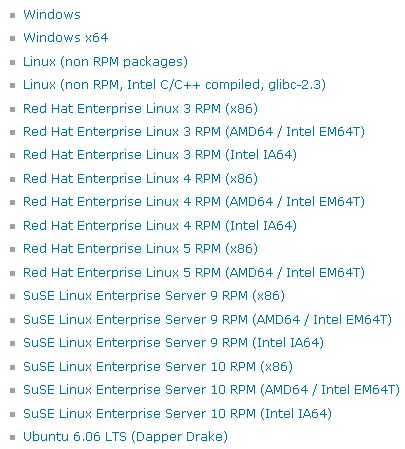
Task: Open SuSE Enterprise Server 10 Intel IA64 link
Action: (177, 414)
